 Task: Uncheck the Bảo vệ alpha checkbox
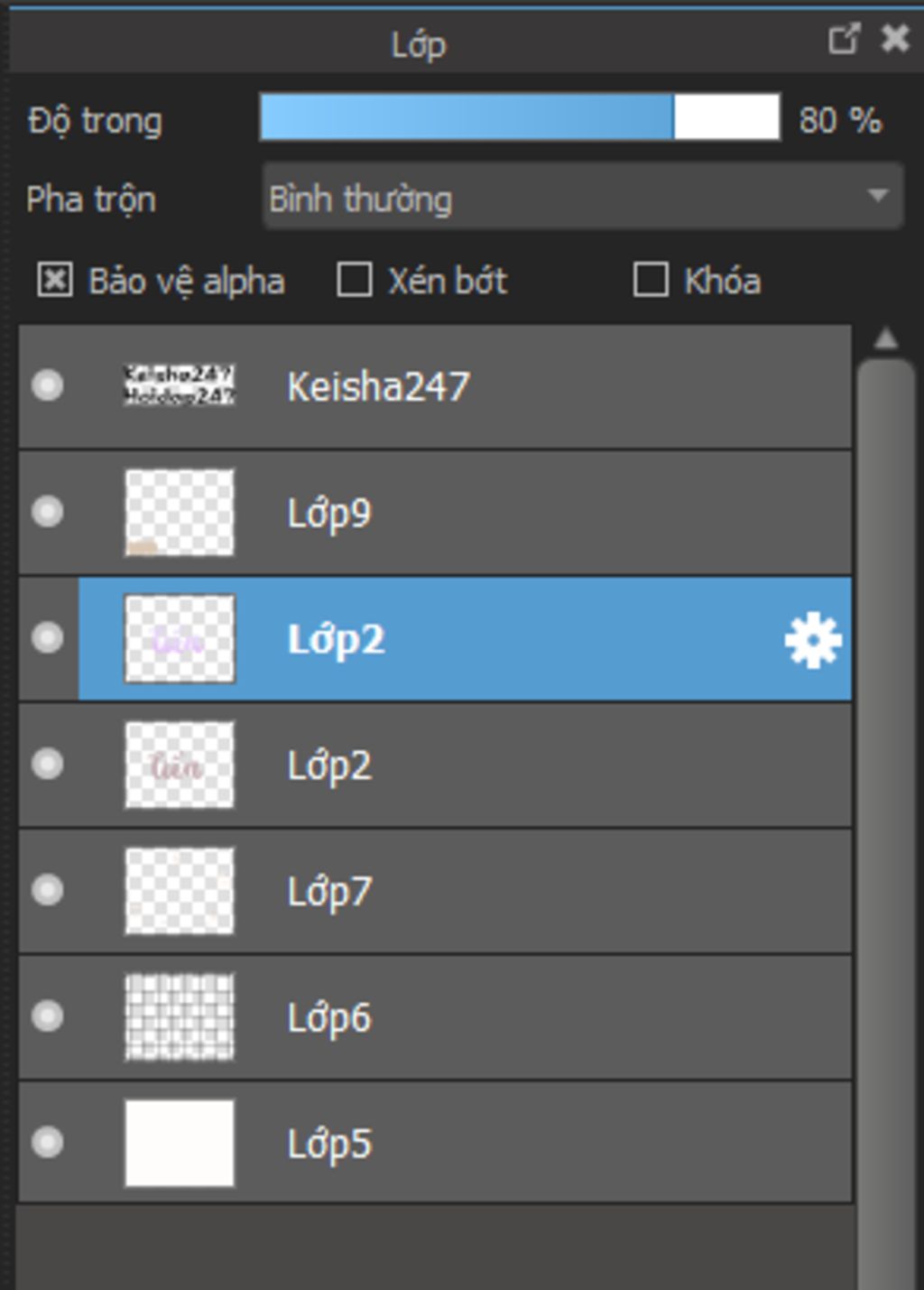pyautogui.click(x=55, y=280)
